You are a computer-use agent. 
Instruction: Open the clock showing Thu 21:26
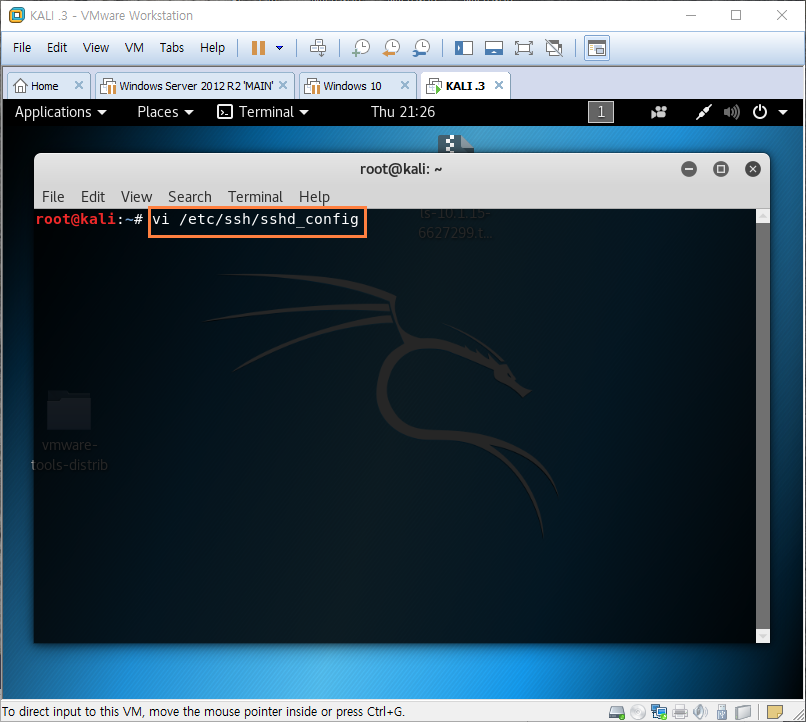coord(403,112)
